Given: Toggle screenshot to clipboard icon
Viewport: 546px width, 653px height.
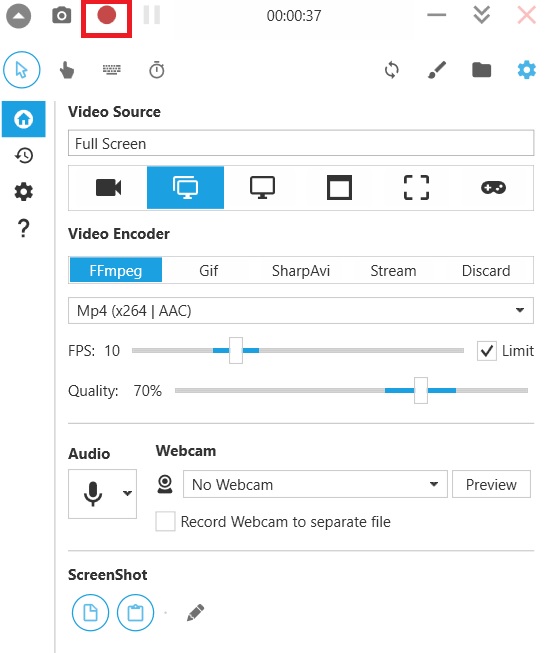Looking at the screenshot, I should (x=135, y=613).
